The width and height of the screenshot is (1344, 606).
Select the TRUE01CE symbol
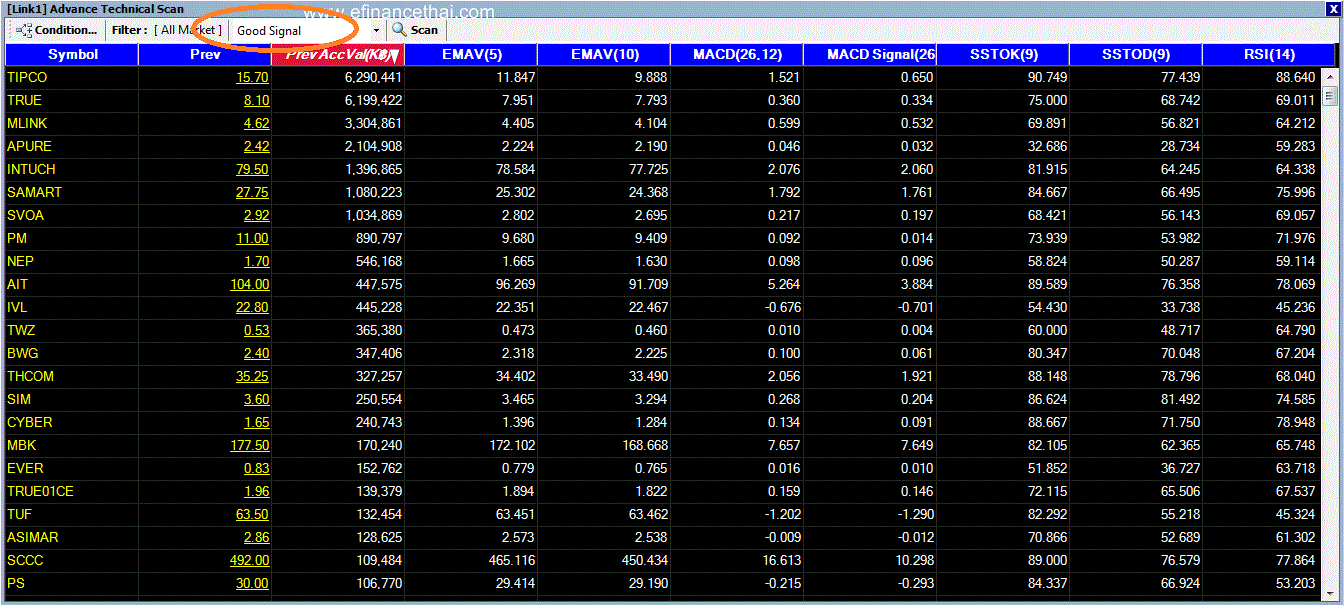coord(40,491)
